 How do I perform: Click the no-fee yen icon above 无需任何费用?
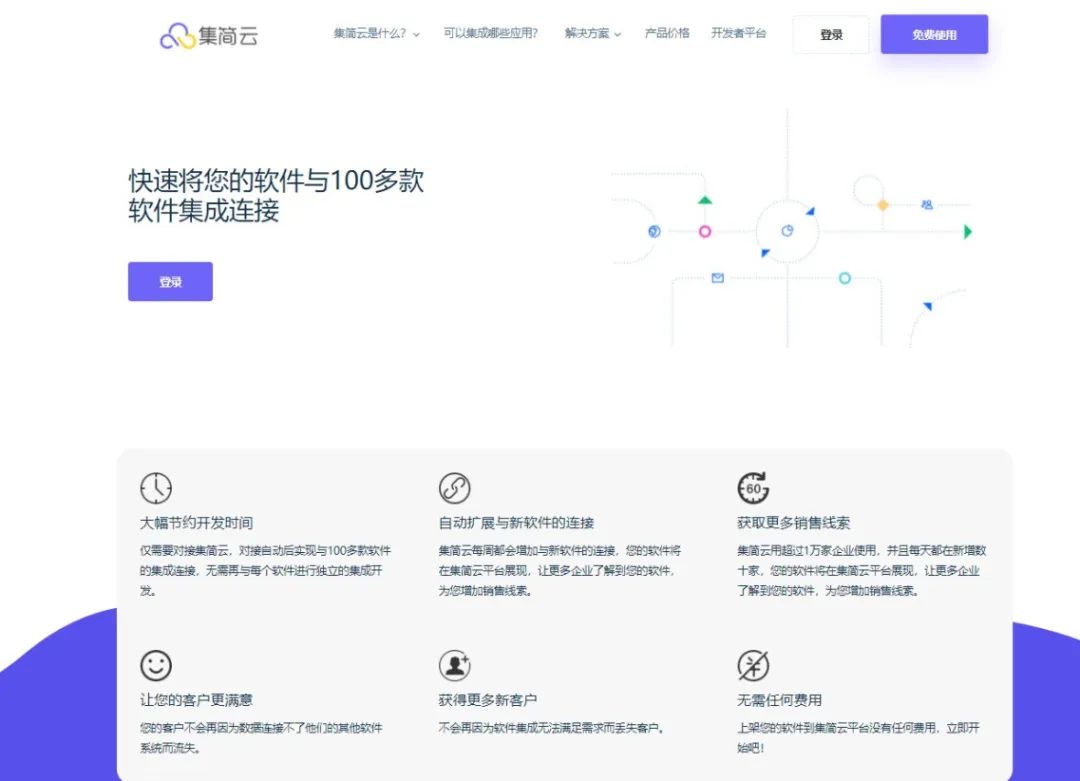coord(753,665)
